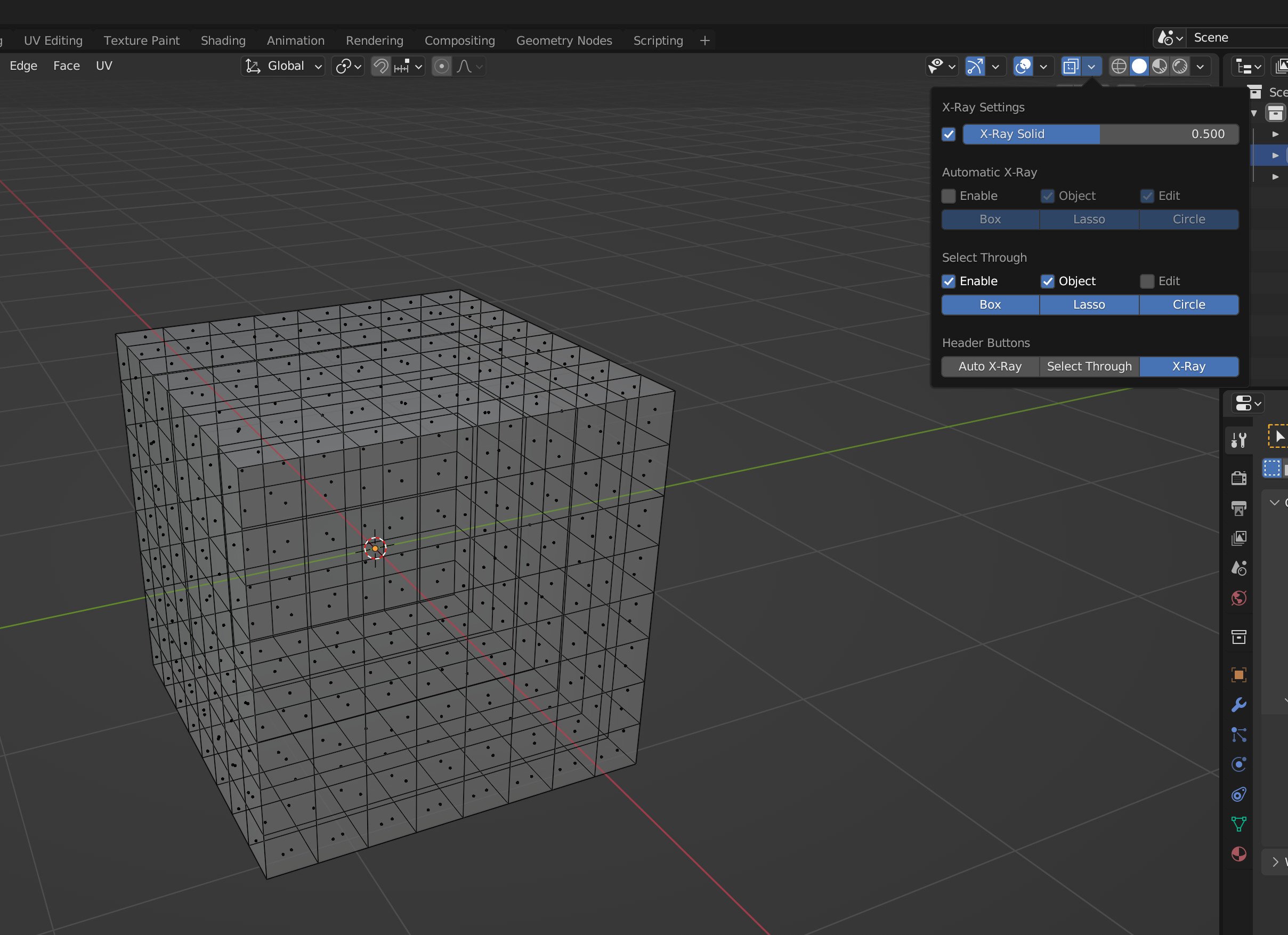Switch to rendered viewport shading
Viewport: 1288px width, 935px height.
click(1179, 67)
